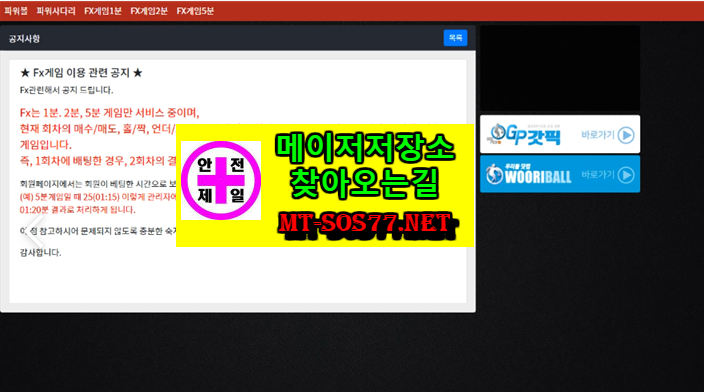Viewport: 704px width, 392px height.
Task: Open the 파워사다리 menu item
Action: pyautogui.click(x=56, y=11)
